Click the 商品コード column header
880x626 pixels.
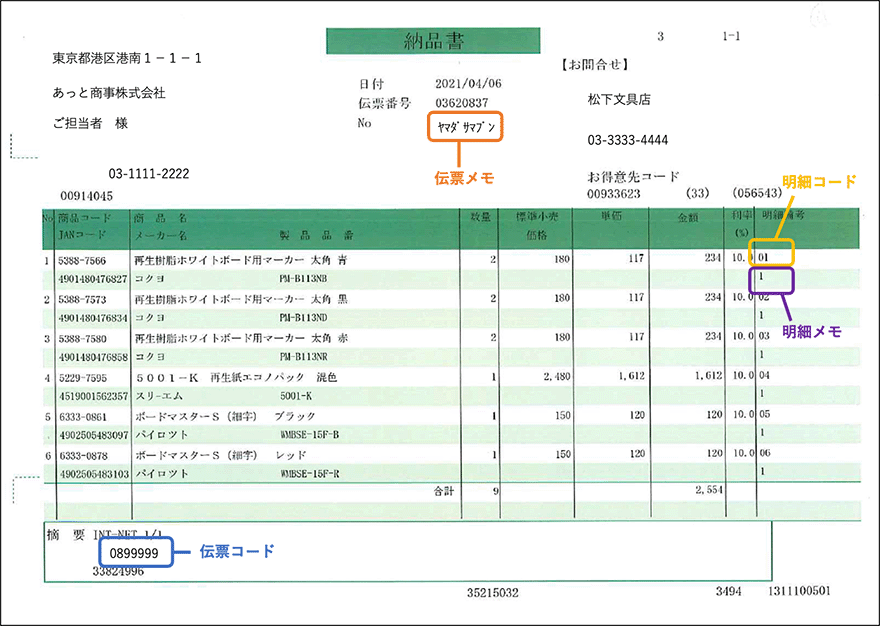(x=84, y=218)
